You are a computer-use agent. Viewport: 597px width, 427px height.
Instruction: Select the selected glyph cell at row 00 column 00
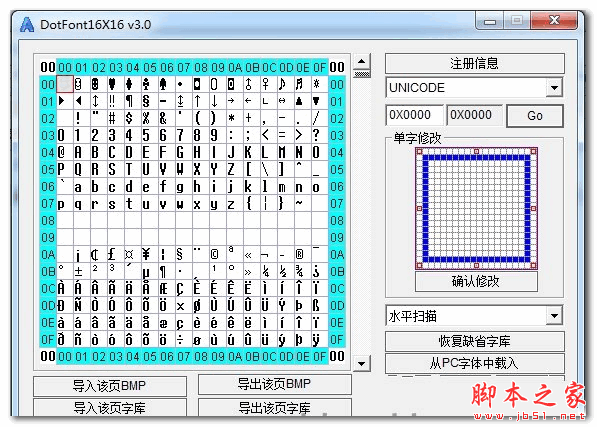pyautogui.click(x=65, y=84)
